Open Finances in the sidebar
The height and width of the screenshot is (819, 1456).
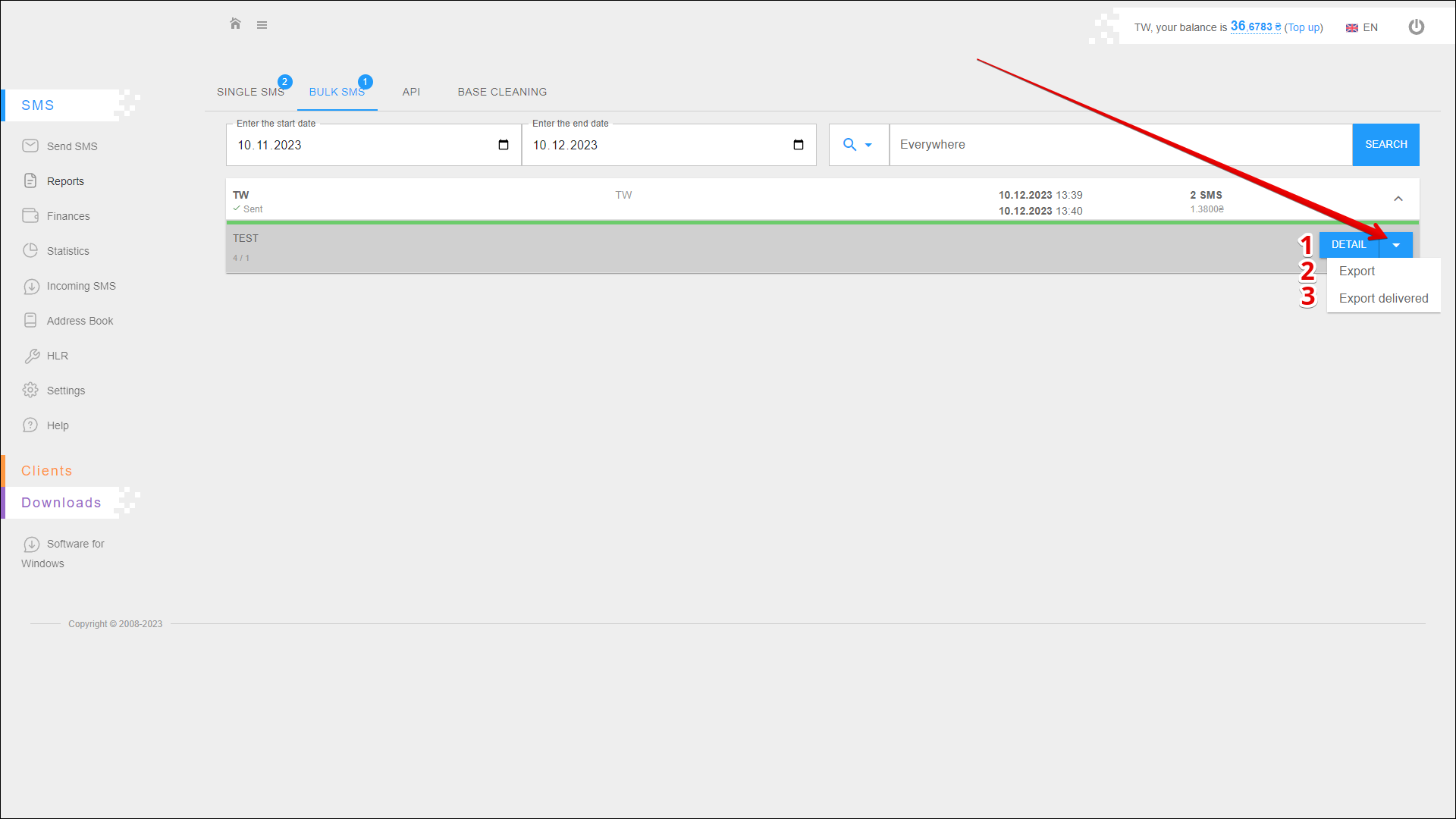point(67,216)
